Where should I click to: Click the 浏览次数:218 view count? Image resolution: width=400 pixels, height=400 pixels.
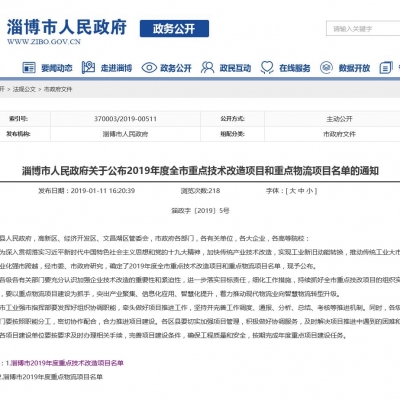(200, 191)
